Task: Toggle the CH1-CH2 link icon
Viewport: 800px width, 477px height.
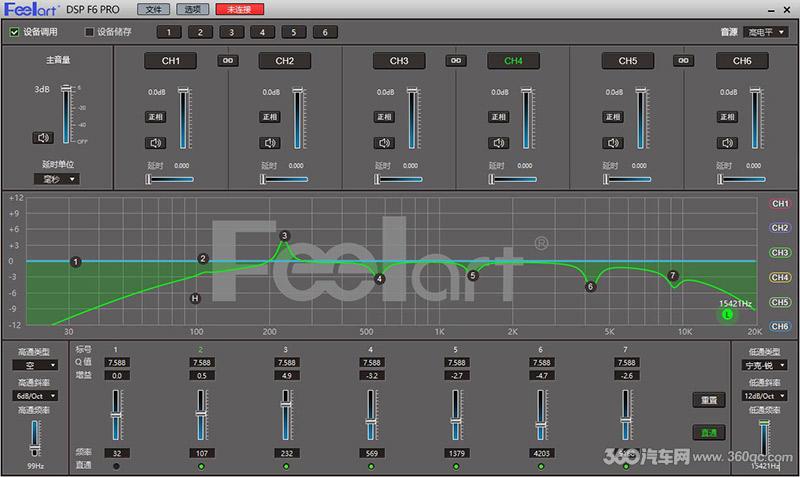Action: coord(228,61)
